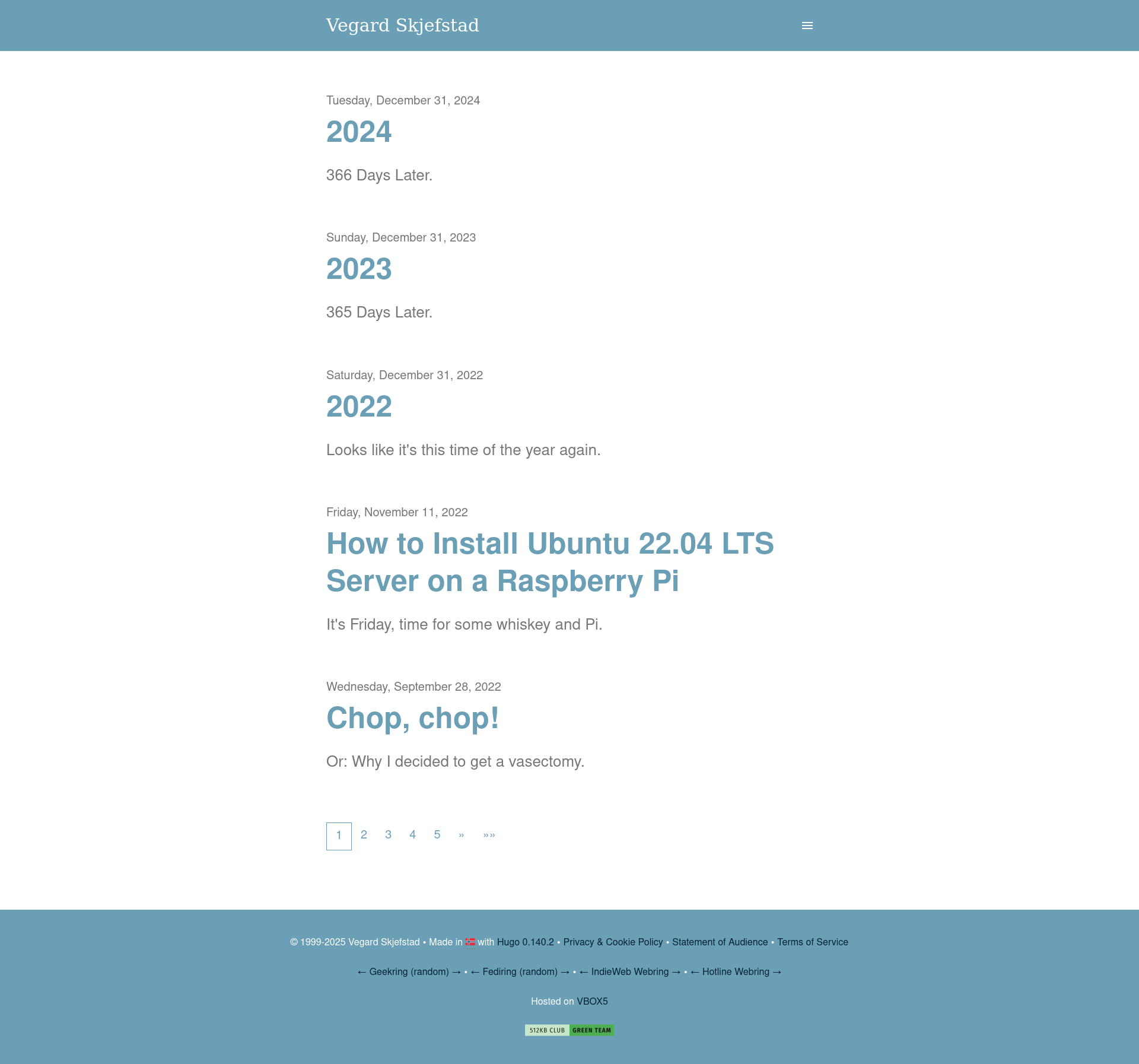This screenshot has height=1064, width=1139.
Task: Go to next Geekring site arrow
Action: (456, 972)
